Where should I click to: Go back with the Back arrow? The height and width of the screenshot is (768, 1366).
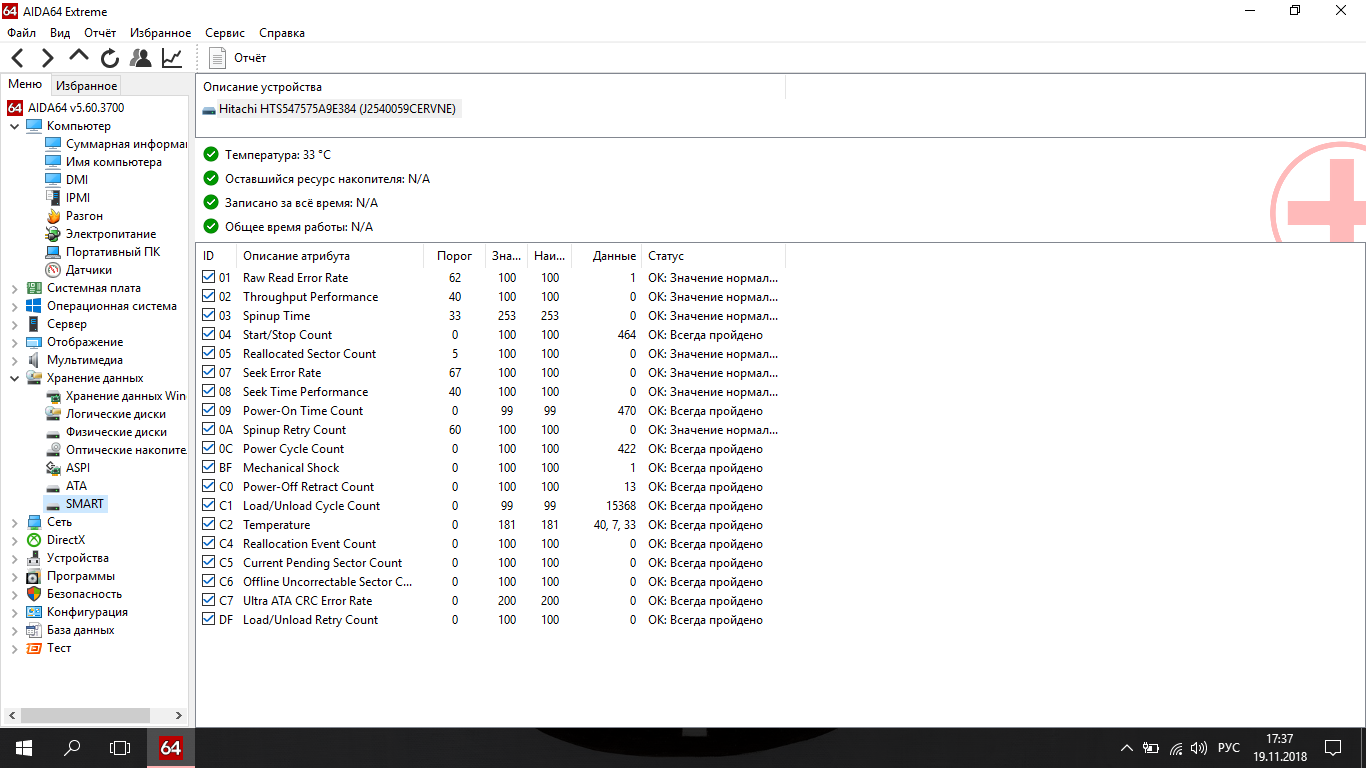pyautogui.click(x=18, y=58)
